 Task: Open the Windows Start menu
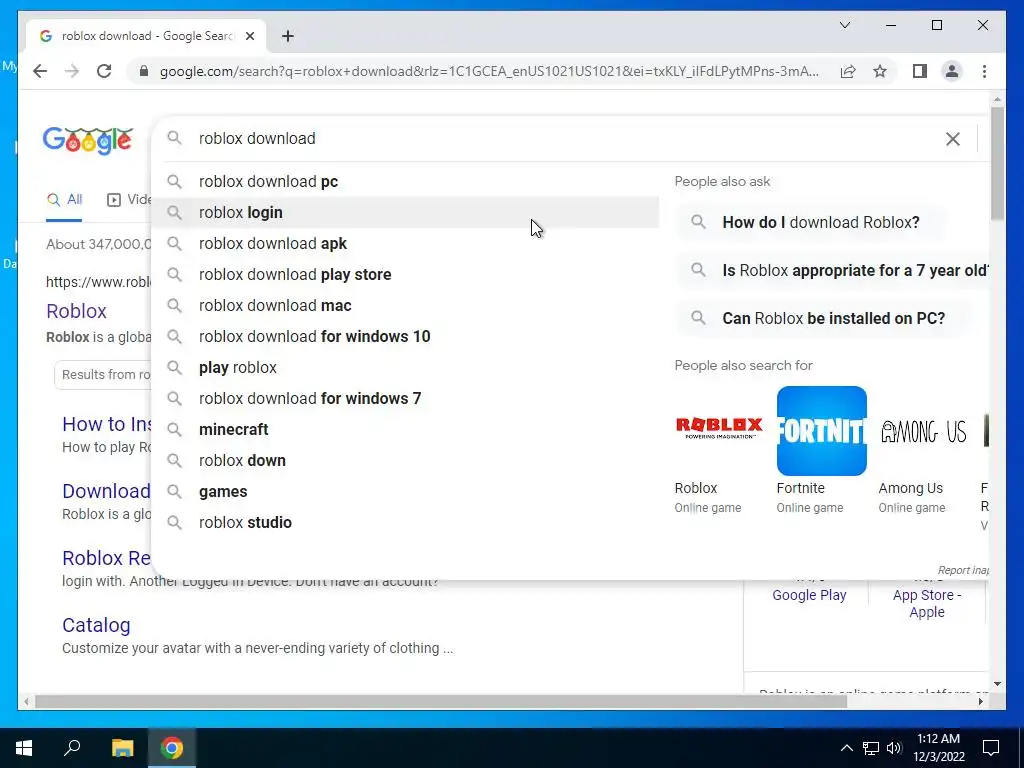tap(24, 748)
